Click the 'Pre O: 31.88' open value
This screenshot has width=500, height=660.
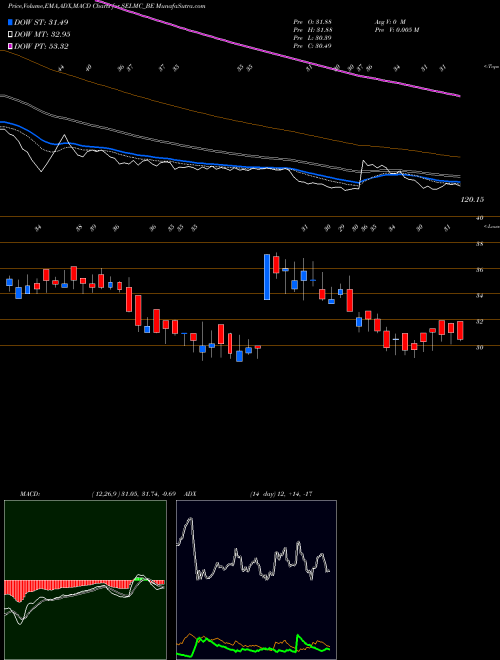coord(313,21)
